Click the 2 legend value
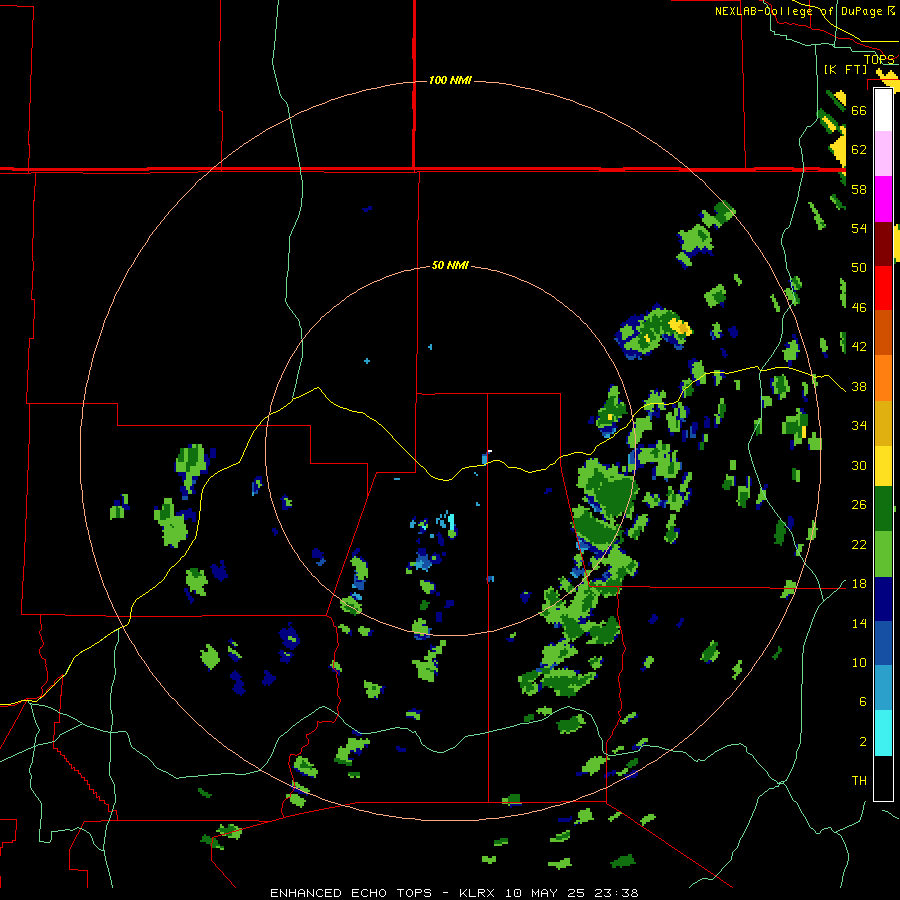The image size is (900, 900). tap(862, 741)
